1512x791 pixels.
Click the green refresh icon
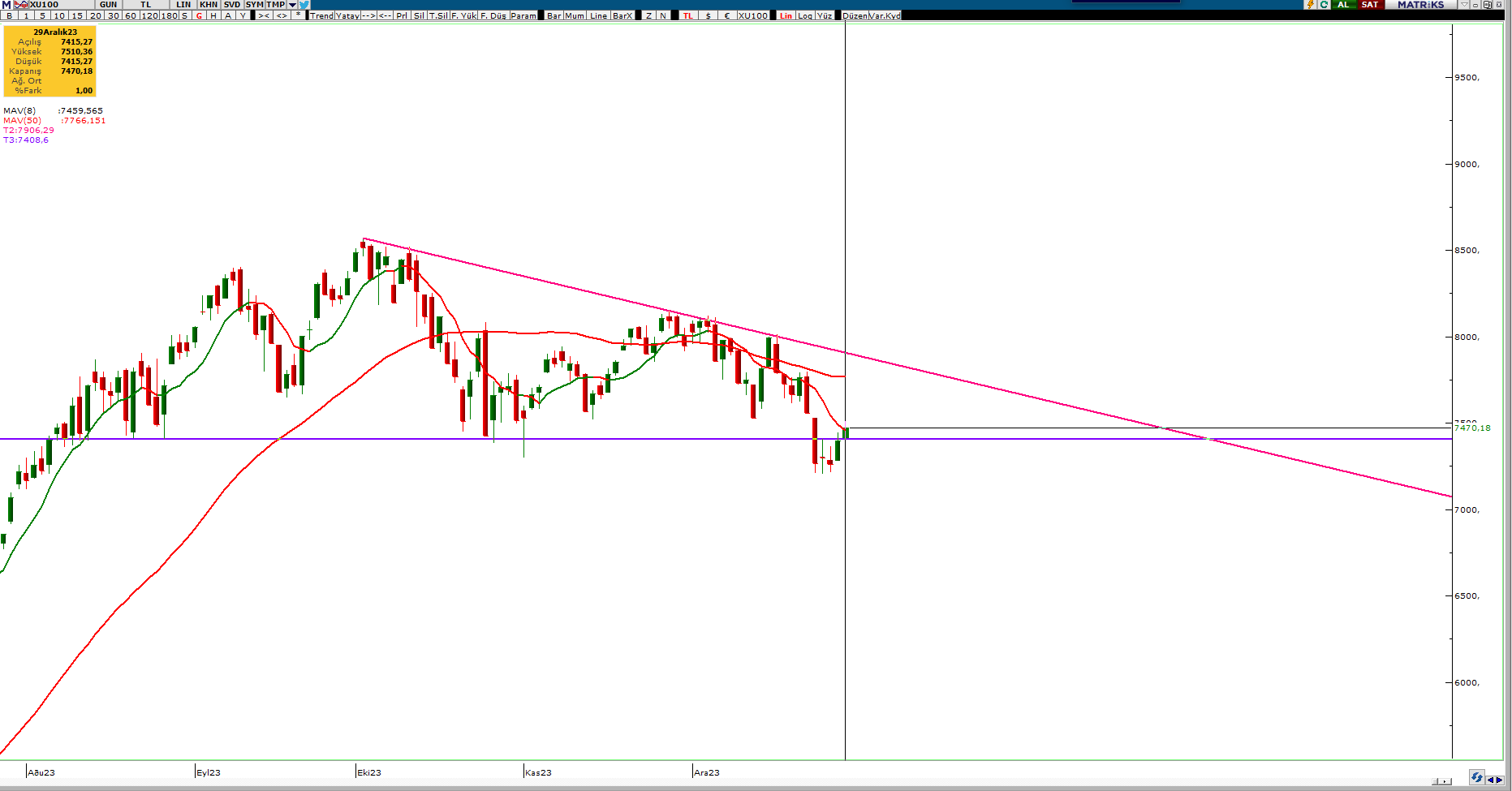pyautogui.click(x=1324, y=5)
